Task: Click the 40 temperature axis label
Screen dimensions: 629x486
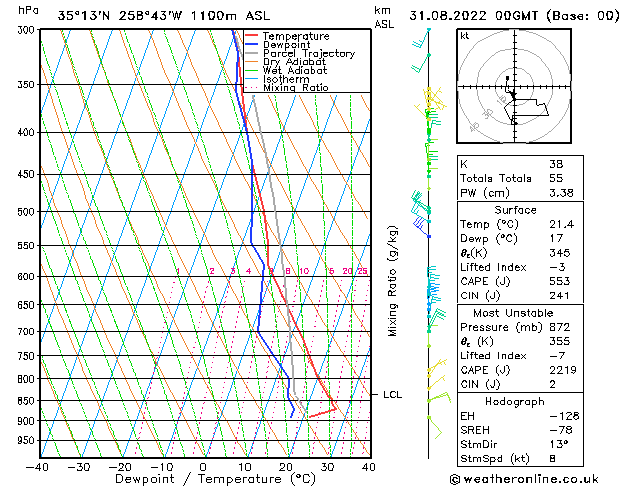Action: (369, 467)
